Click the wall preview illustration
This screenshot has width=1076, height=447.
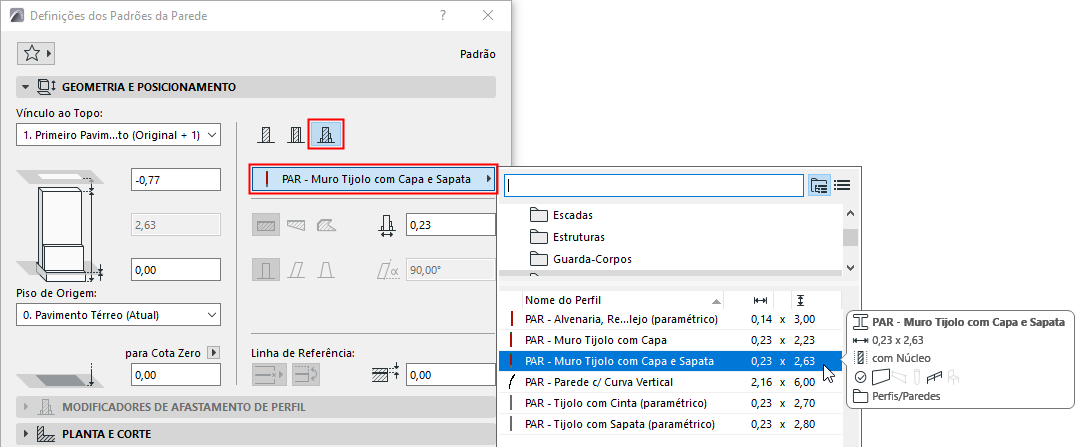coord(60,226)
